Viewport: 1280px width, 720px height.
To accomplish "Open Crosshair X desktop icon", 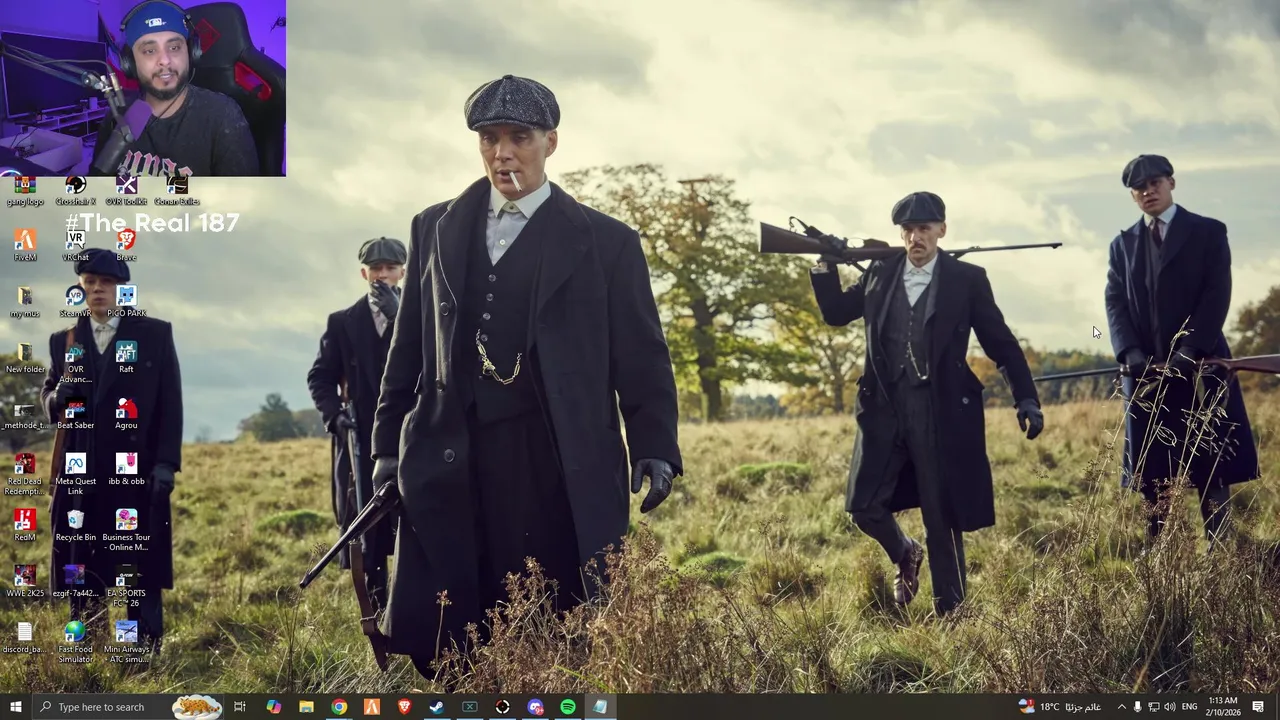I will point(75,189).
